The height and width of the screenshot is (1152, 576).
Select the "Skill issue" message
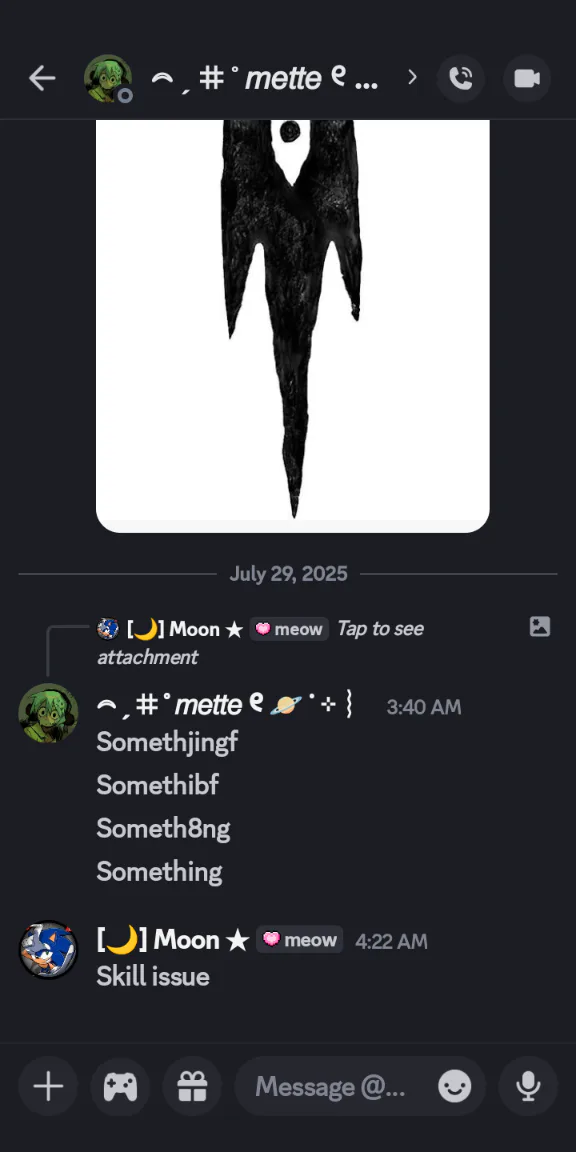coord(153,976)
